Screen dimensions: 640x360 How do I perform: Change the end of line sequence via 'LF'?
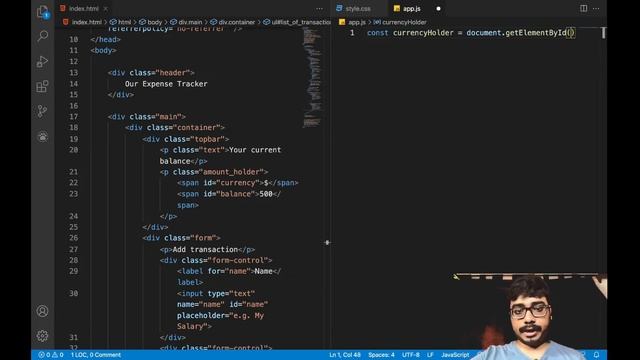click(430, 355)
